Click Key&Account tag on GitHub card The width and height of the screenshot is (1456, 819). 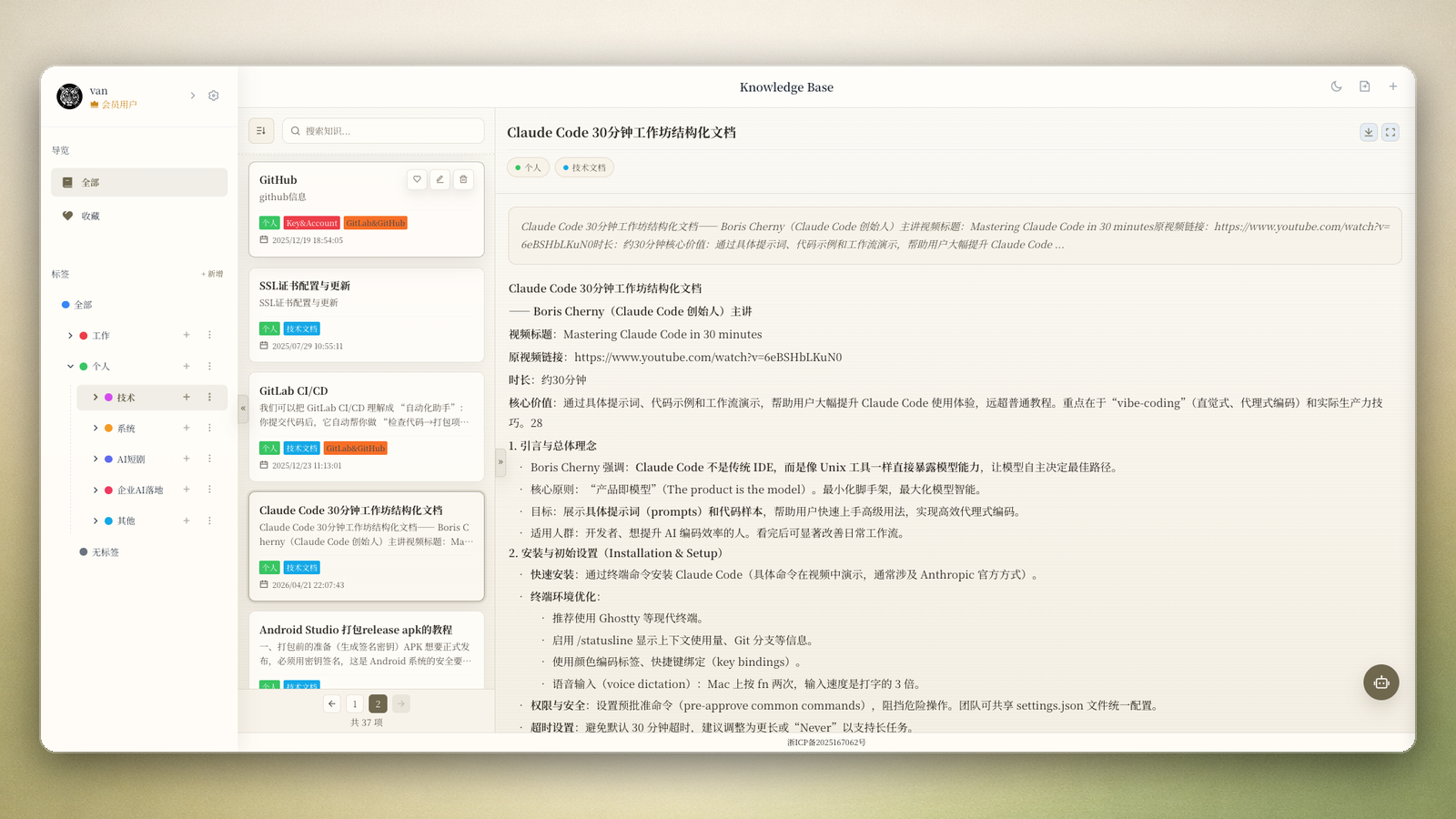click(312, 223)
